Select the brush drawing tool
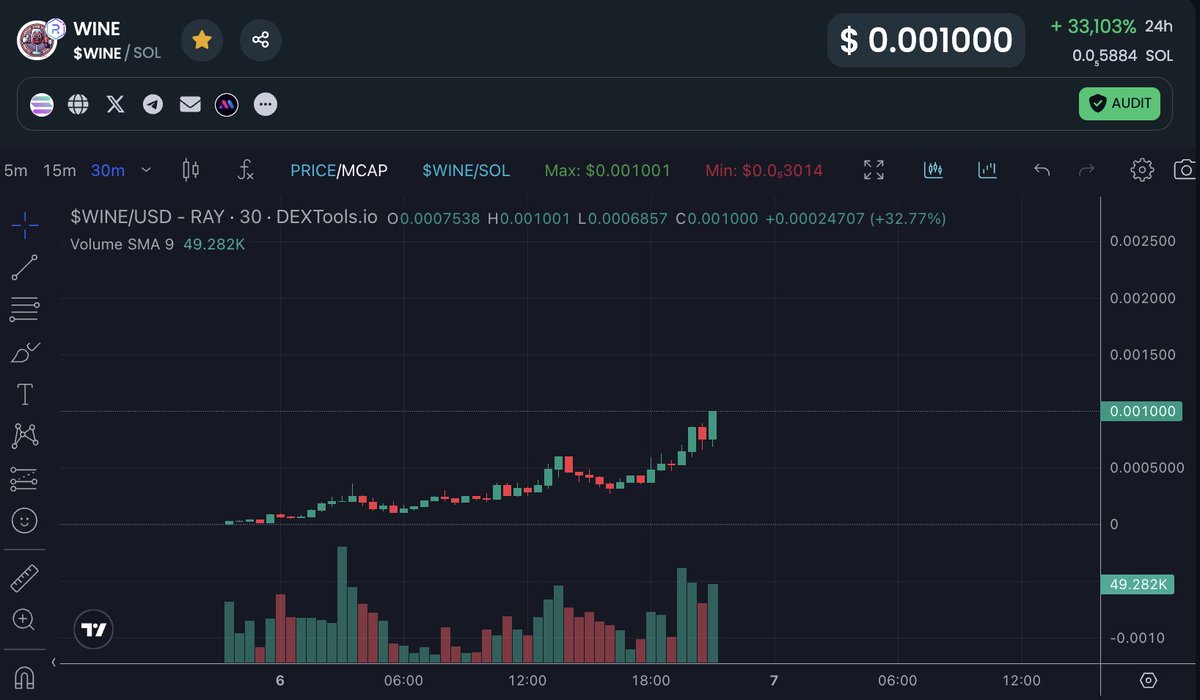Image resolution: width=1200 pixels, height=700 pixels. (x=25, y=351)
